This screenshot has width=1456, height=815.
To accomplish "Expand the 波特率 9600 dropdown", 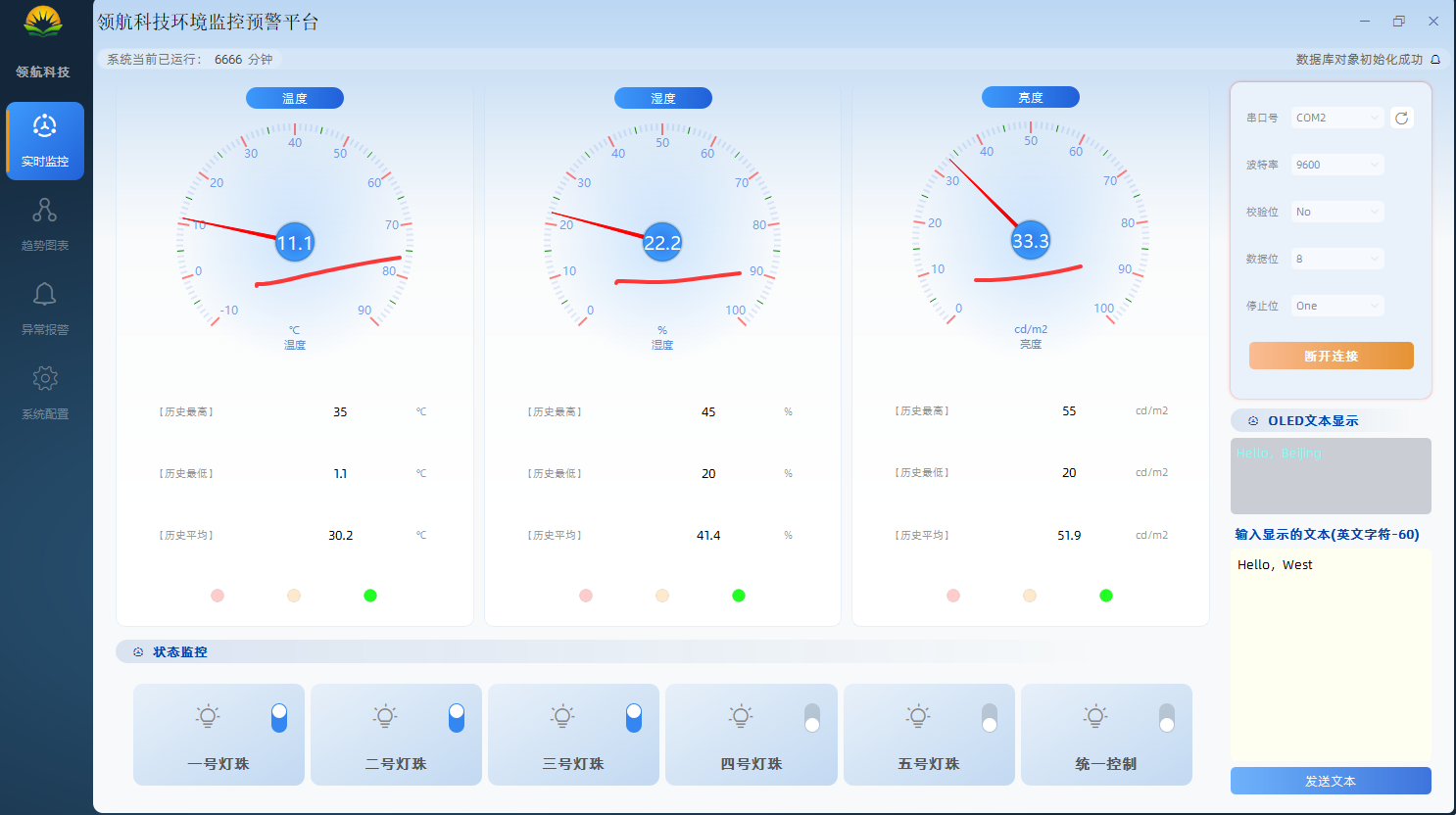I will pos(1337,165).
